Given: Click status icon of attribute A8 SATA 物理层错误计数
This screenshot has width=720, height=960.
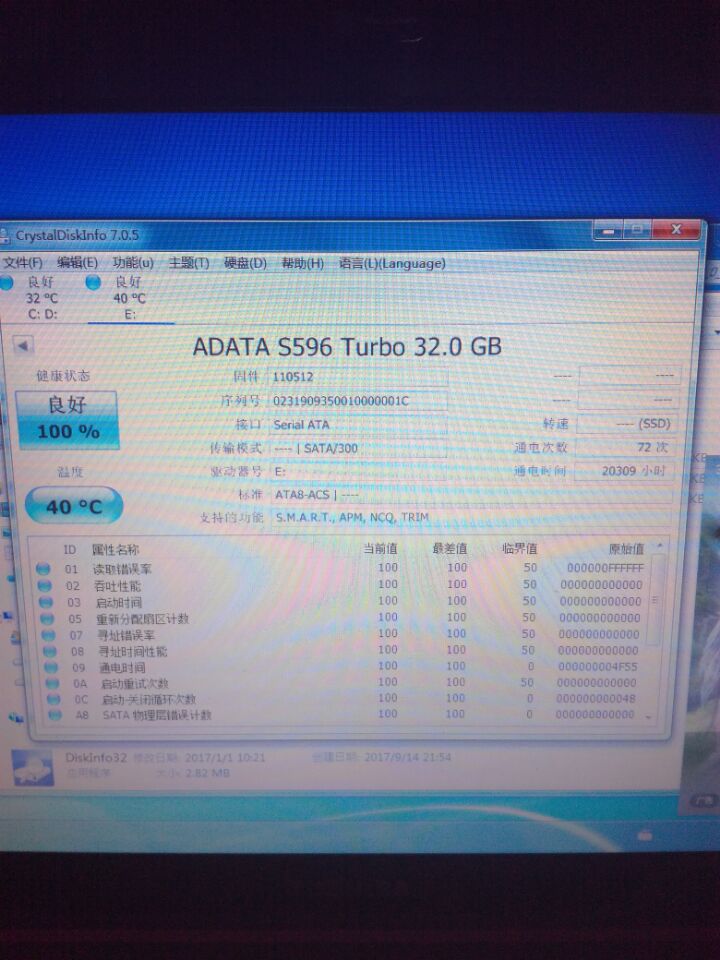Looking at the screenshot, I should [x=55, y=714].
